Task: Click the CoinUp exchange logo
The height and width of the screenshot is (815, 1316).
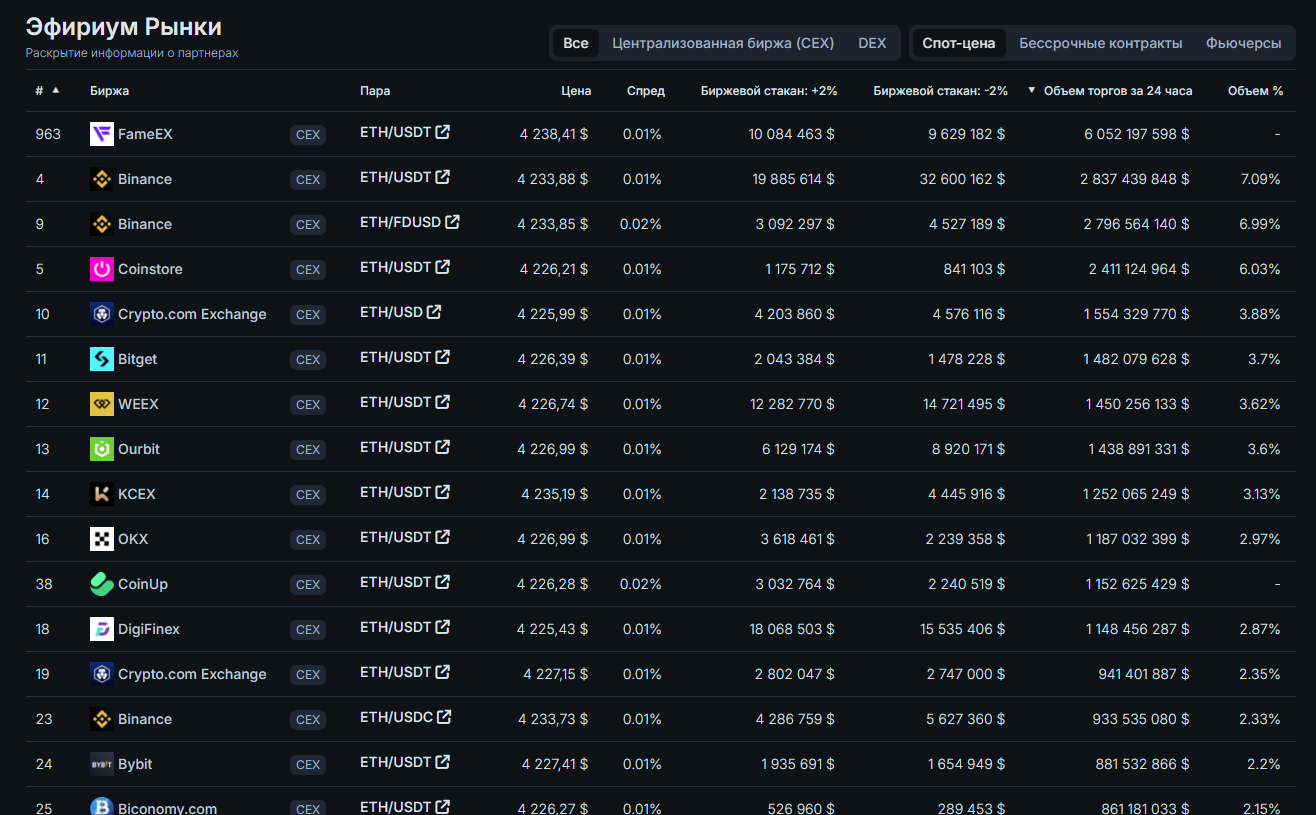Action: [x=102, y=584]
